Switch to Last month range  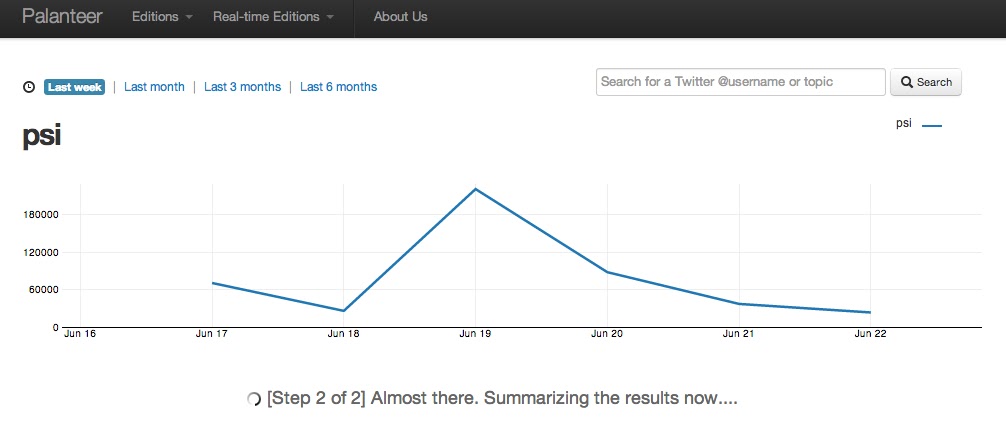coord(154,87)
